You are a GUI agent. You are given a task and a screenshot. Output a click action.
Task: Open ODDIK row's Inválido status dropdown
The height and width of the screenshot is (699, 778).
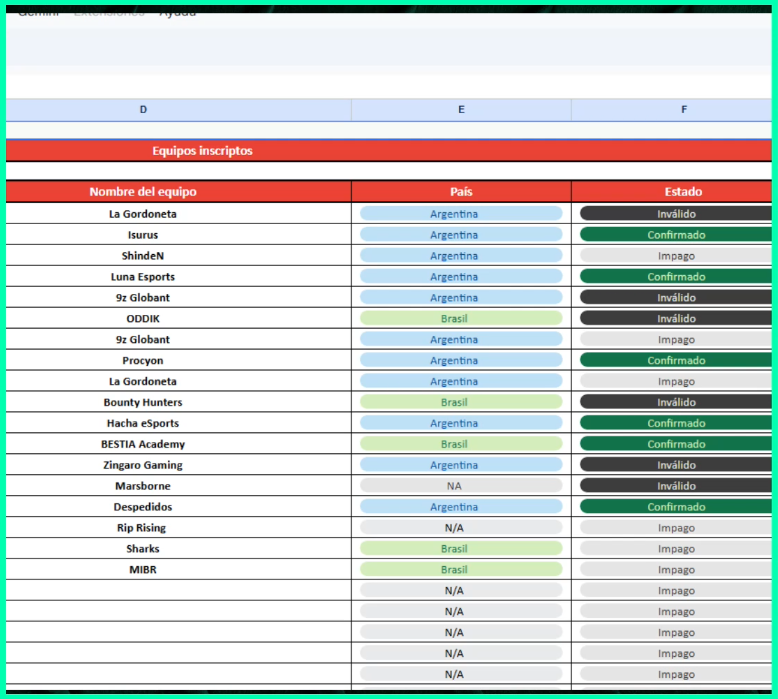(x=676, y=318)
